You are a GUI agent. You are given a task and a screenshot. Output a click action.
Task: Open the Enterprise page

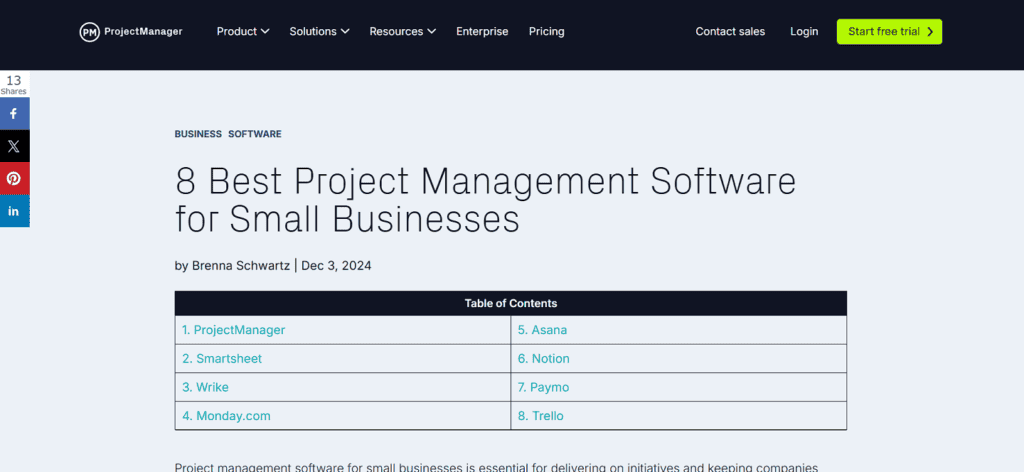(x=482, y=31)
